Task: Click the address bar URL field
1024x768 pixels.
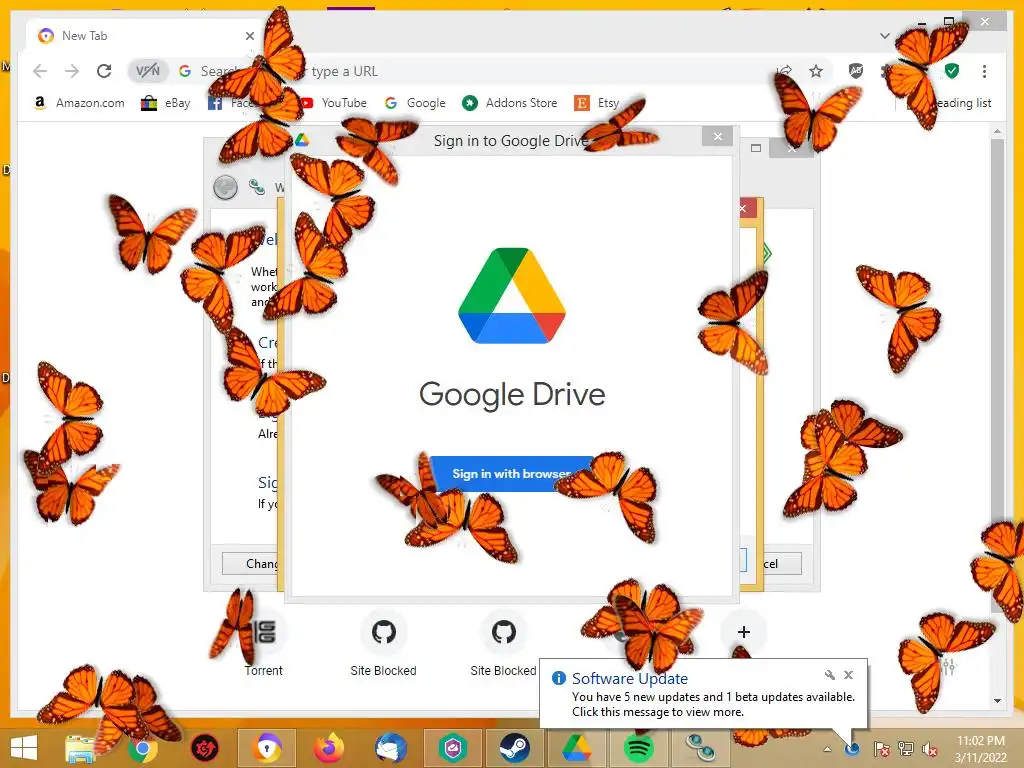Action: pyautogui.click(x=477, y=71)
